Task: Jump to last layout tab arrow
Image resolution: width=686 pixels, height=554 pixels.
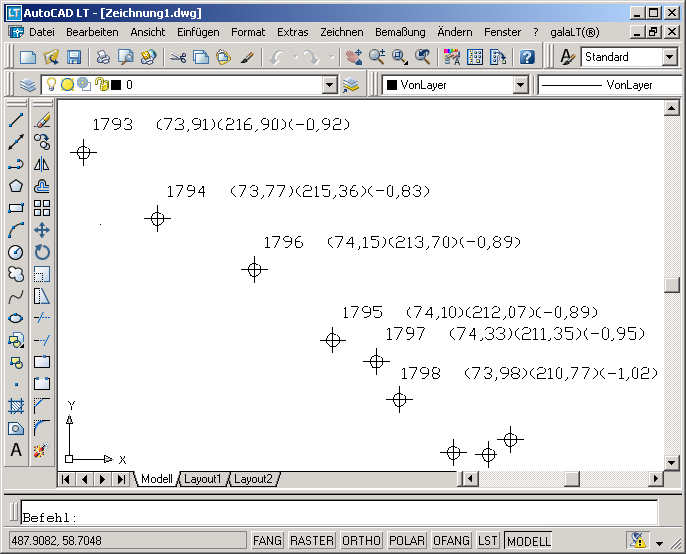Action: 121,479
